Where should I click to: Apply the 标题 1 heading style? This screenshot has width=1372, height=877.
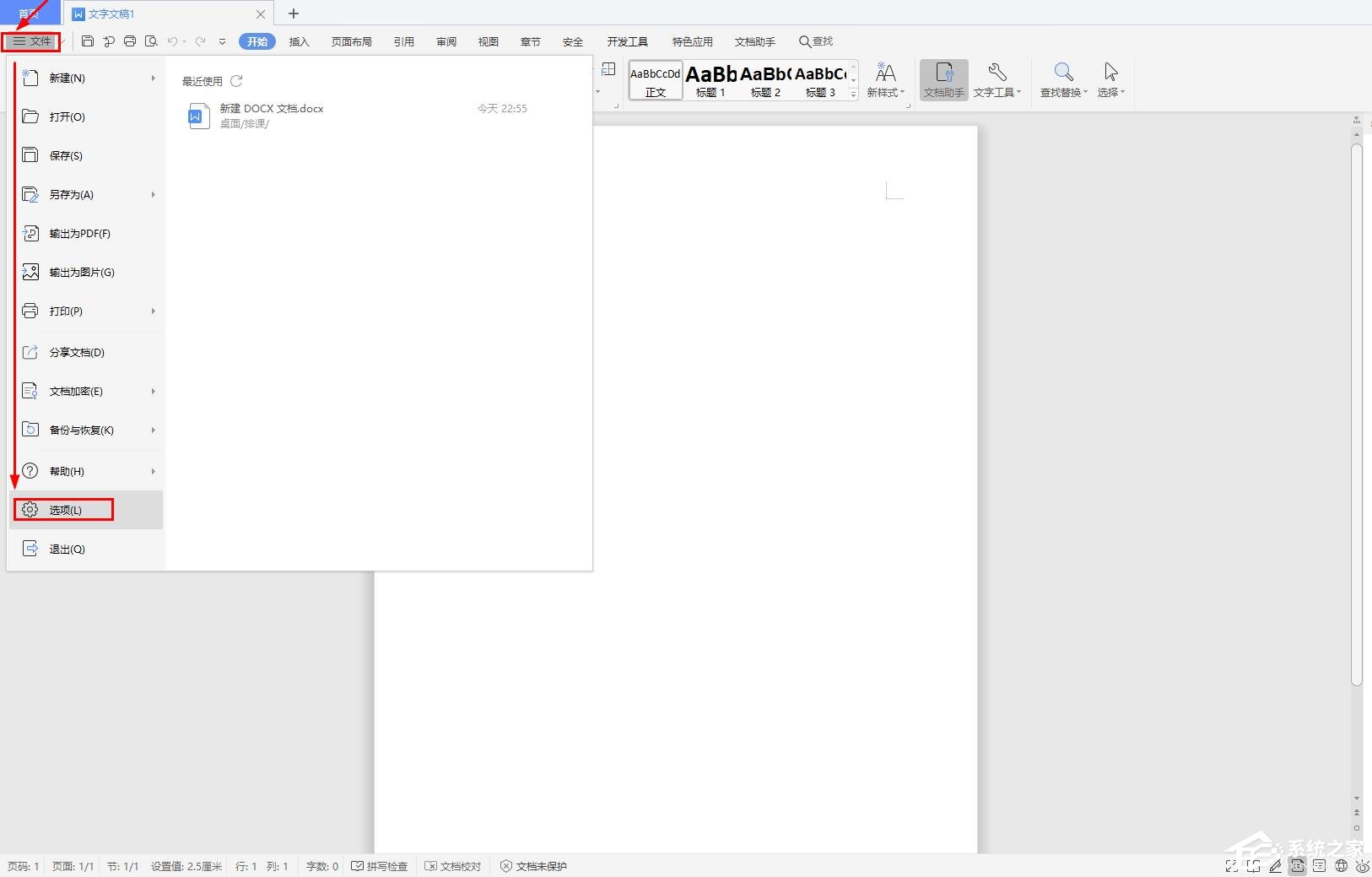(710, 80)
